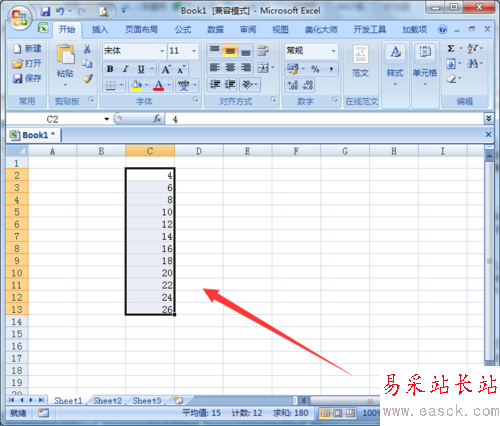Copy selection with copy icon
Screen dimensions: 500x426
pos(87,64)
